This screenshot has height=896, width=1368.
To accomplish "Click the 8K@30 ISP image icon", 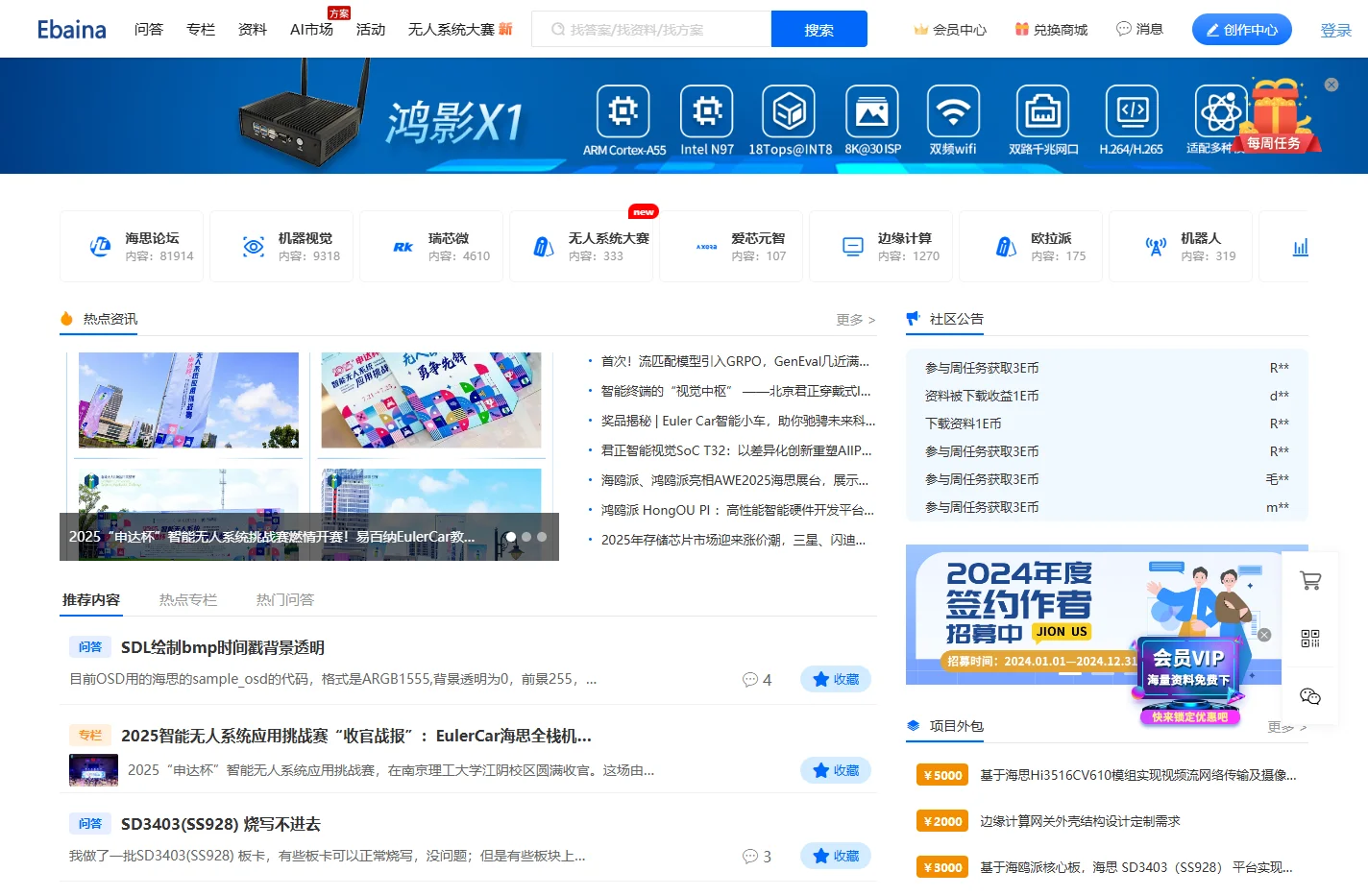I will tap(872, 111).
